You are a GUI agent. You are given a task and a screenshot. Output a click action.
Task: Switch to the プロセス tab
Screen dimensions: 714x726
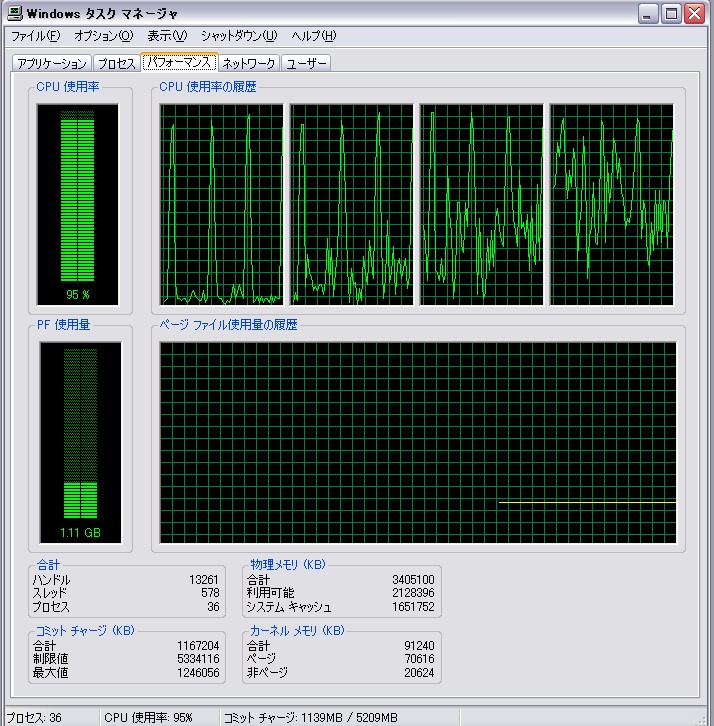coord(116,63)
